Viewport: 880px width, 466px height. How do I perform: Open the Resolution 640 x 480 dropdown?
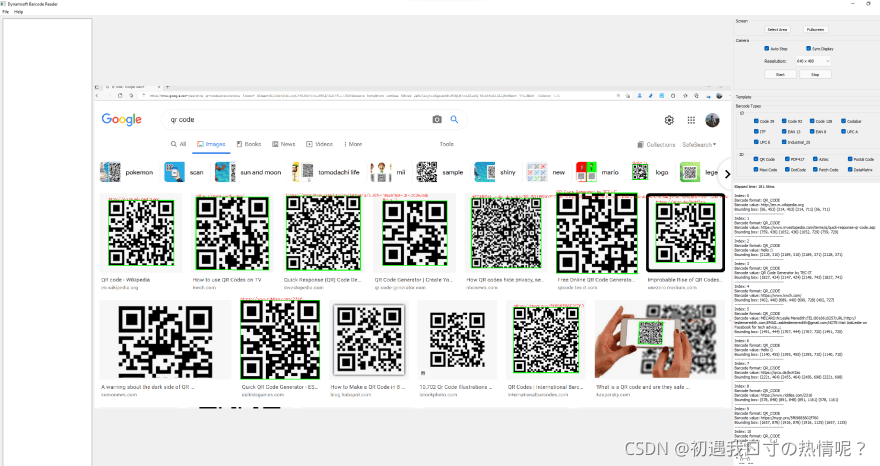(x=811, y=61)
